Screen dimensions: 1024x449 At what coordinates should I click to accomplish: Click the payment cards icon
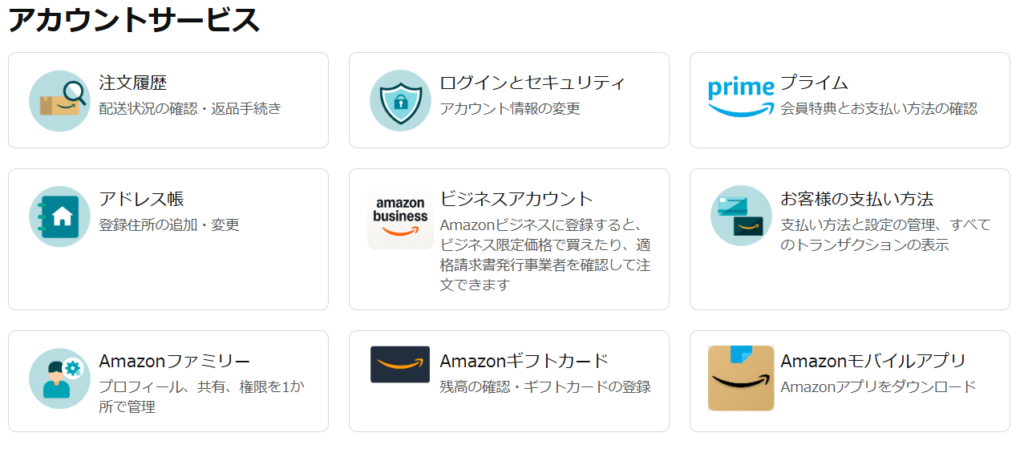(741, 216)
